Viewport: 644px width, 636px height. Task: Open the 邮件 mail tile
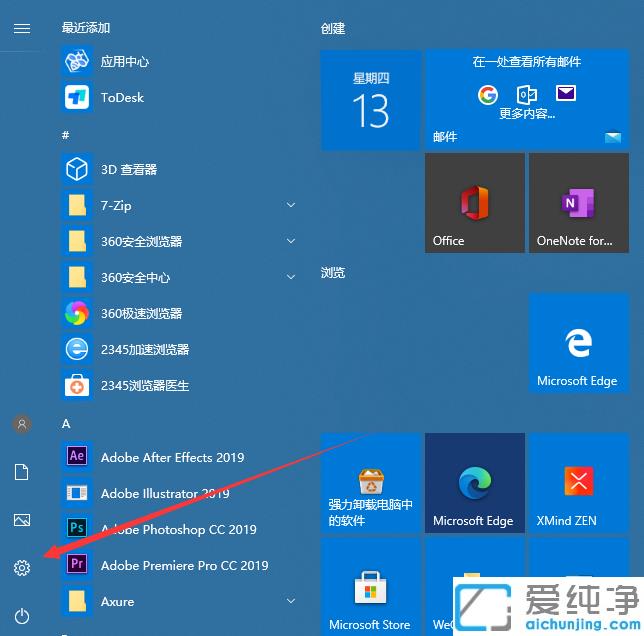click(527, 100)
